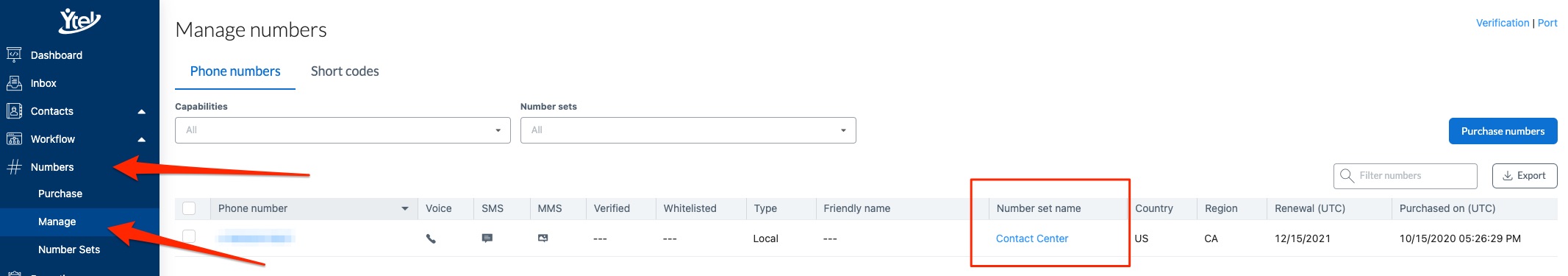Screen dimensions: 1568x276
Task: Click the Numbers hash icon
Action: point(14,166)
